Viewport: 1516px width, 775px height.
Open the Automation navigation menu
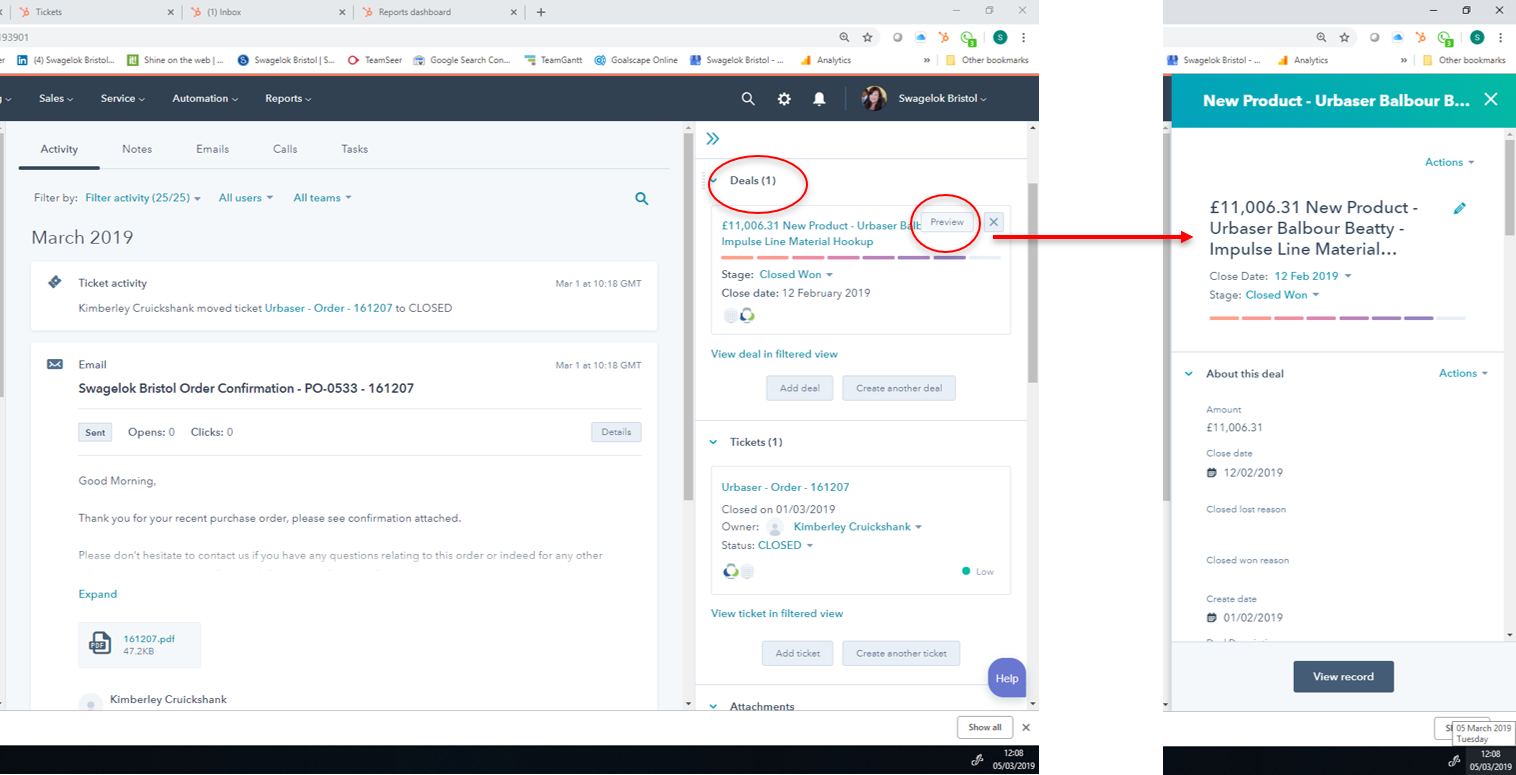click(205, 99)
